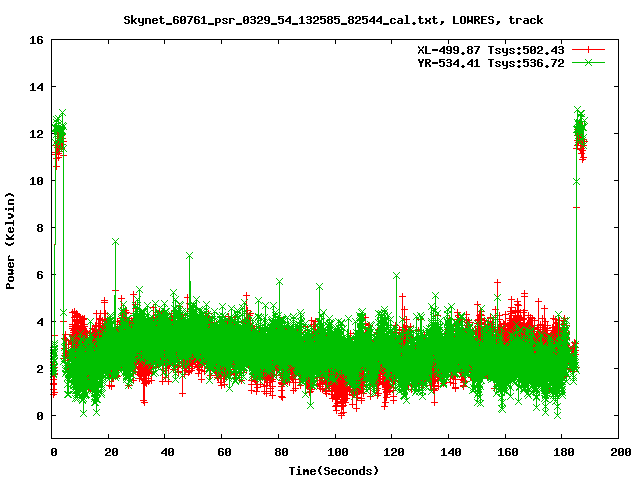640x480 pixels.
Task: Click the green spike peak near 22 seconds
Action: coord(115,242)
